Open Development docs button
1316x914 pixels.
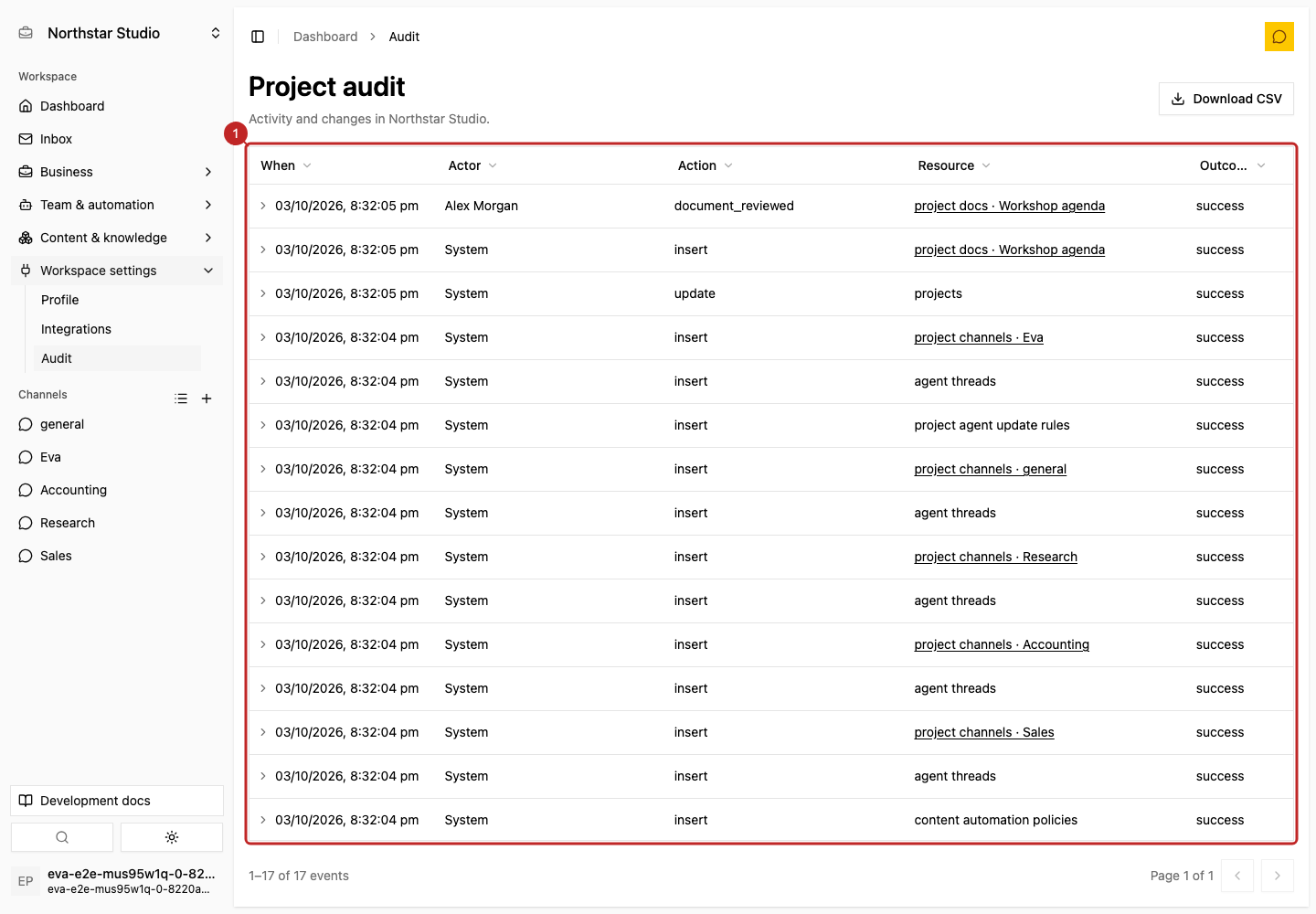(117, 801)
